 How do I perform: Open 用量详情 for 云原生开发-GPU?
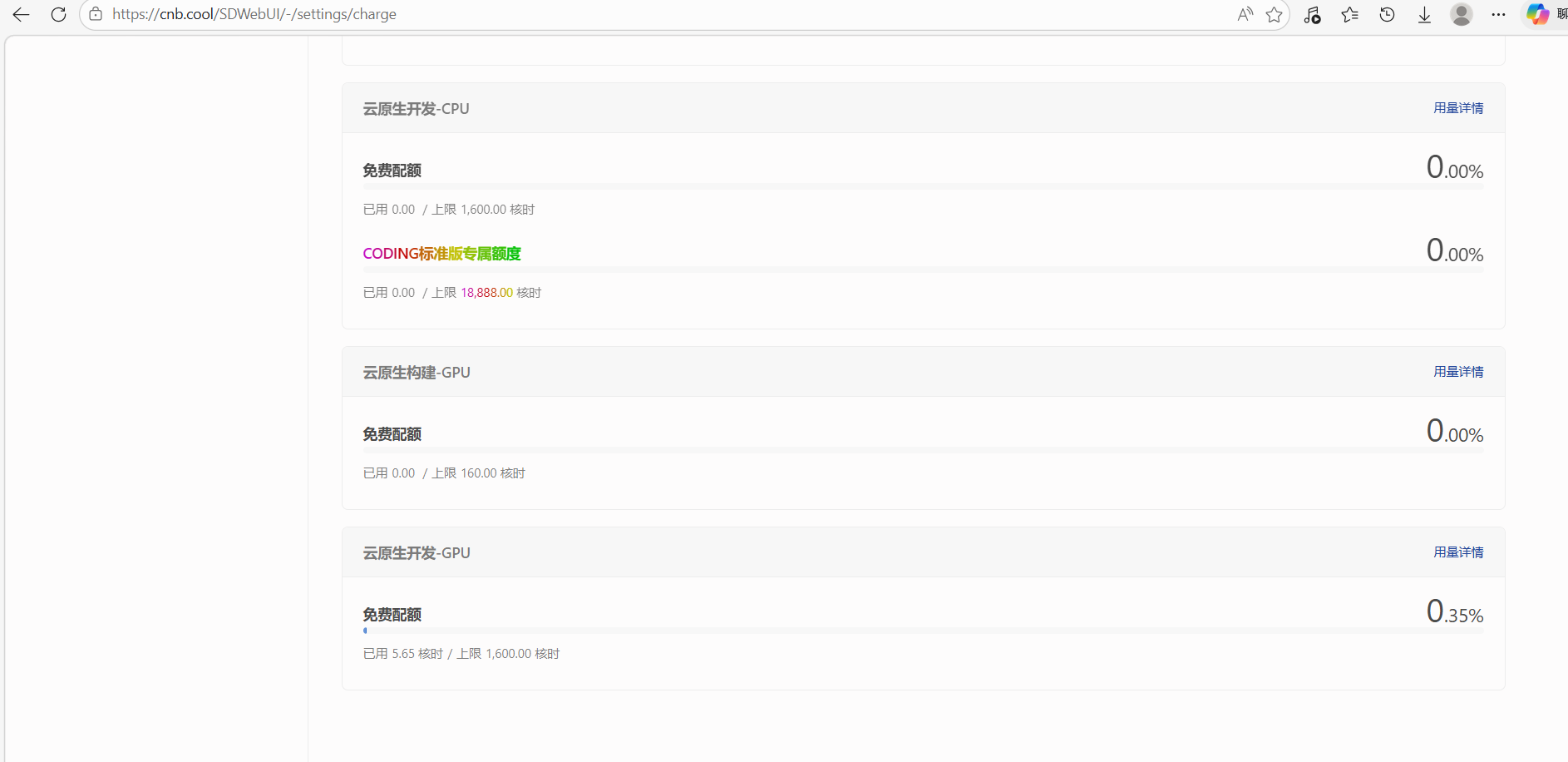pos(1457,552)
